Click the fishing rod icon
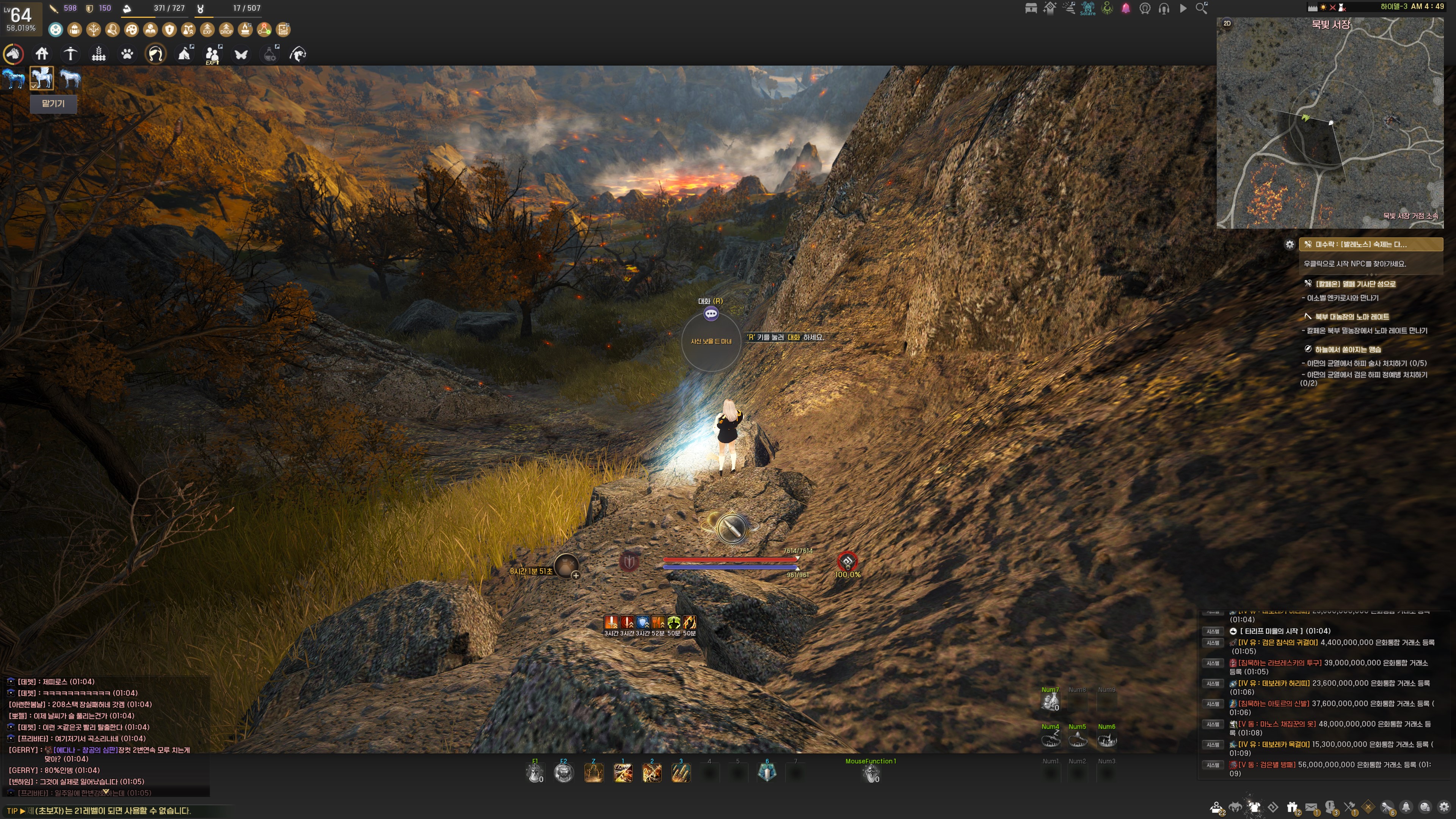 (298, 54)
